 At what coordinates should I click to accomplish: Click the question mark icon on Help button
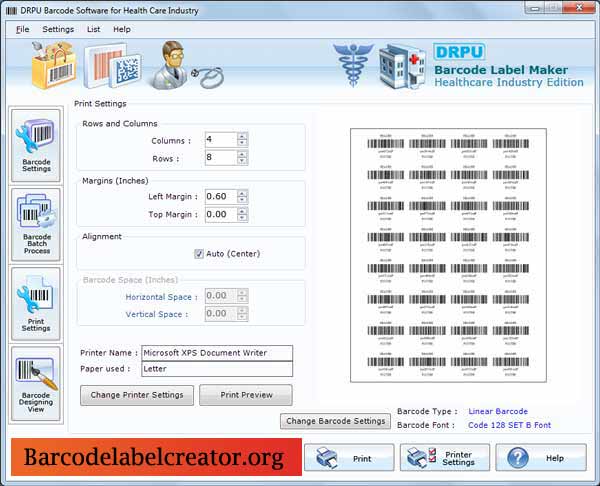[x=518, y=458]
